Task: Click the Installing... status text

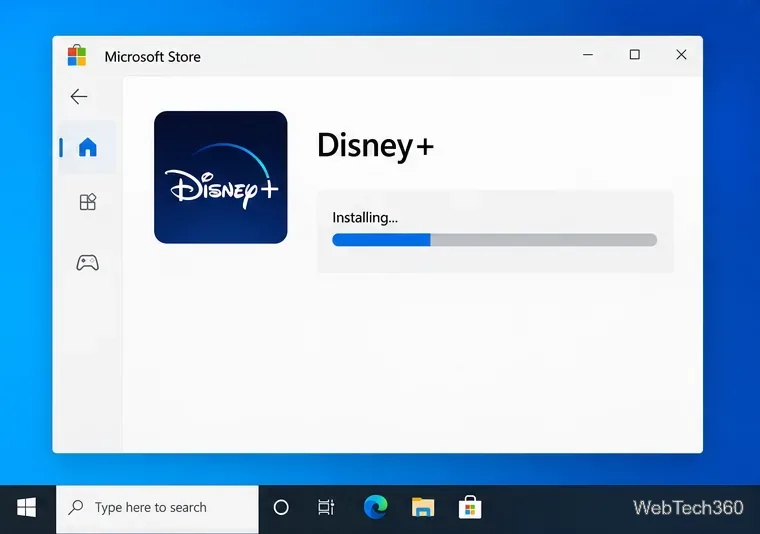Action: (365, 218)
